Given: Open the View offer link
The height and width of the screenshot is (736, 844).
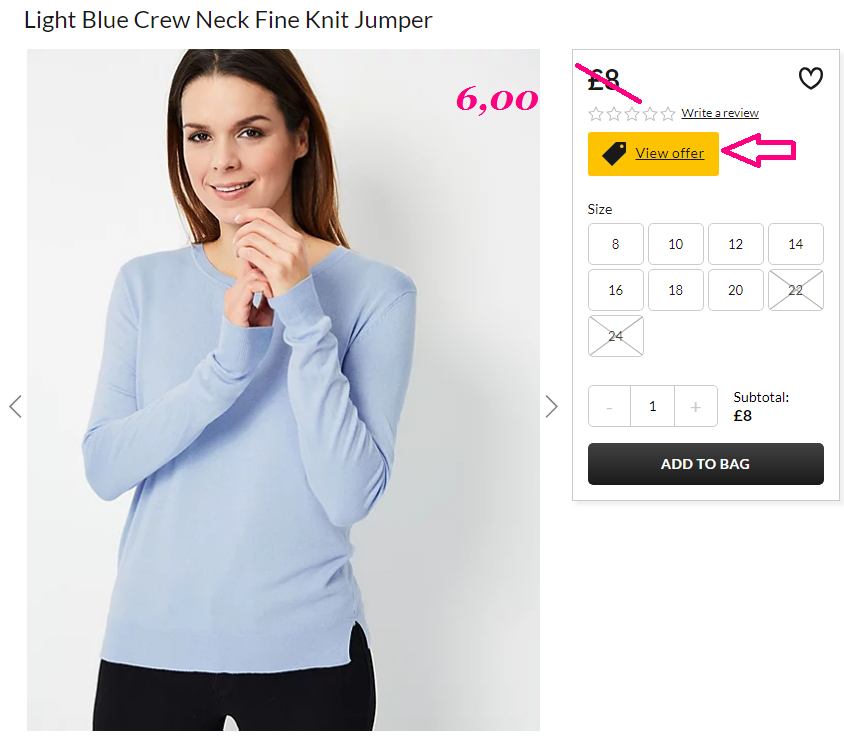Looking at the screenshot, I should (x=670, y=153).
